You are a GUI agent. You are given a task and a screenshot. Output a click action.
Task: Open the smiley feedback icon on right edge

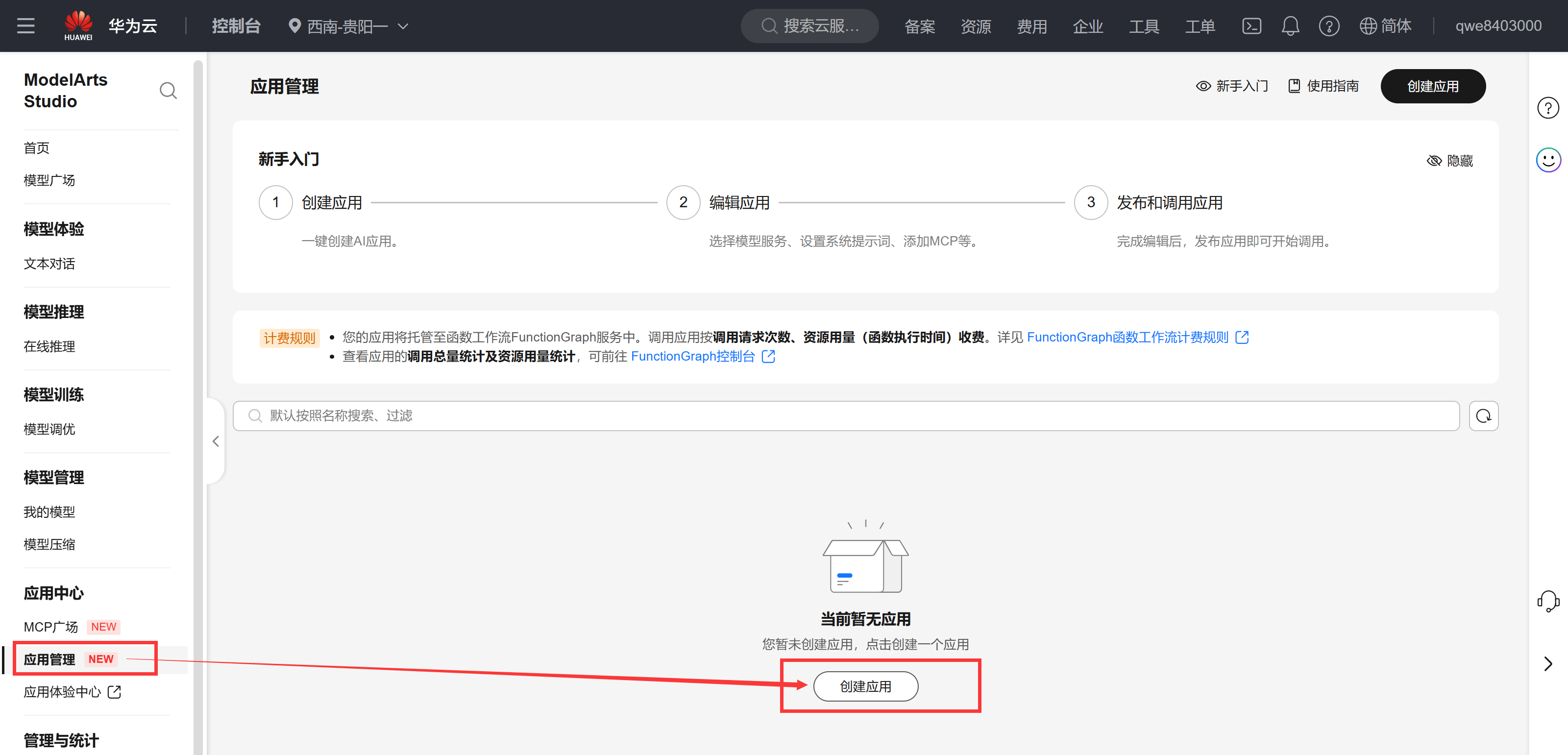coord(1548,160)
